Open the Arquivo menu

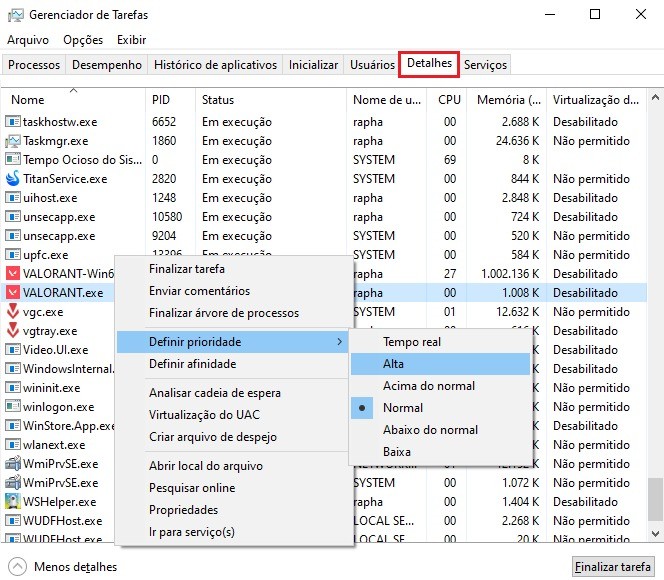click(x=28, y=40)
